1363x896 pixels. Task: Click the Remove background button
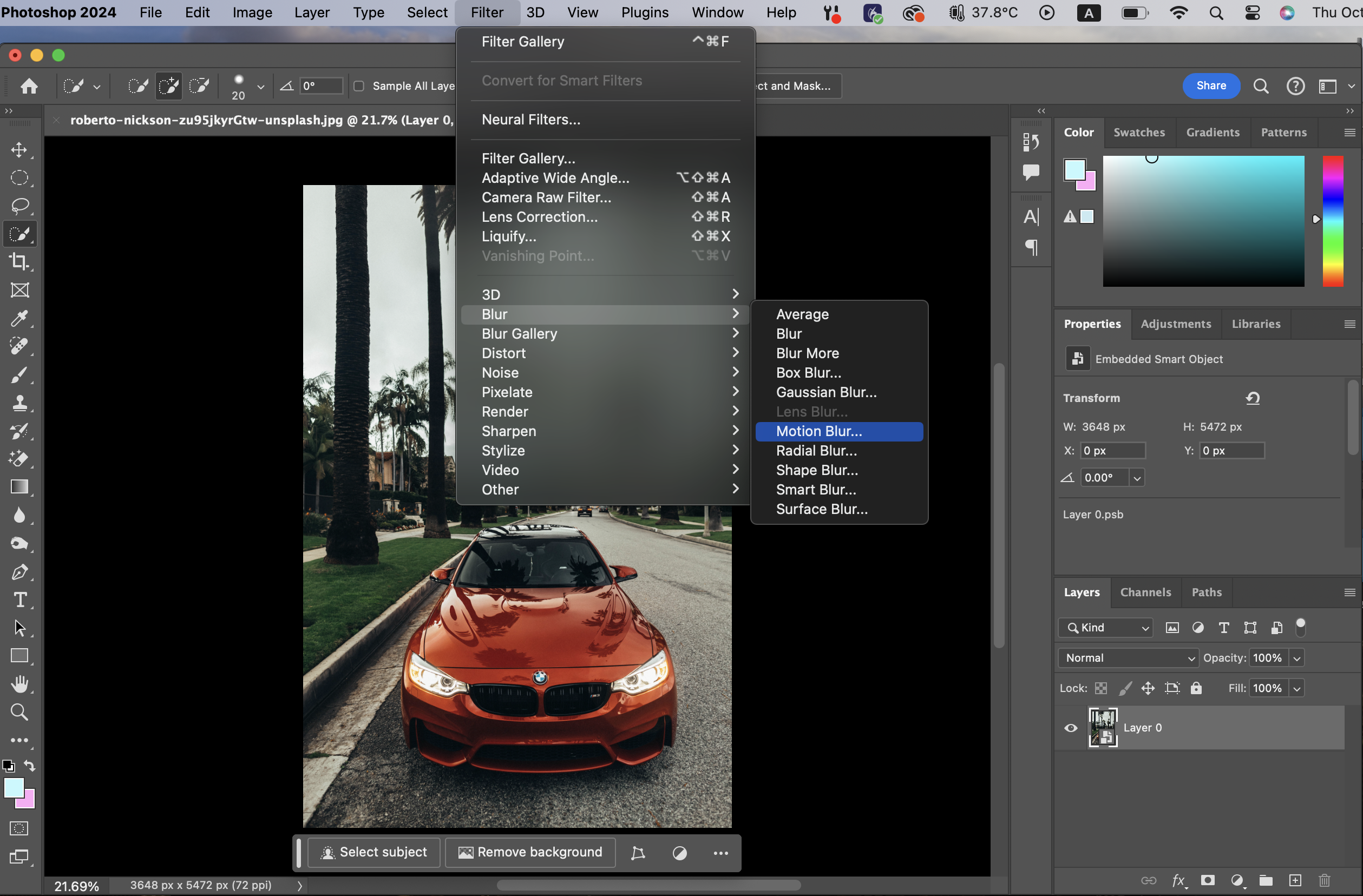click(x=530, y=852)
